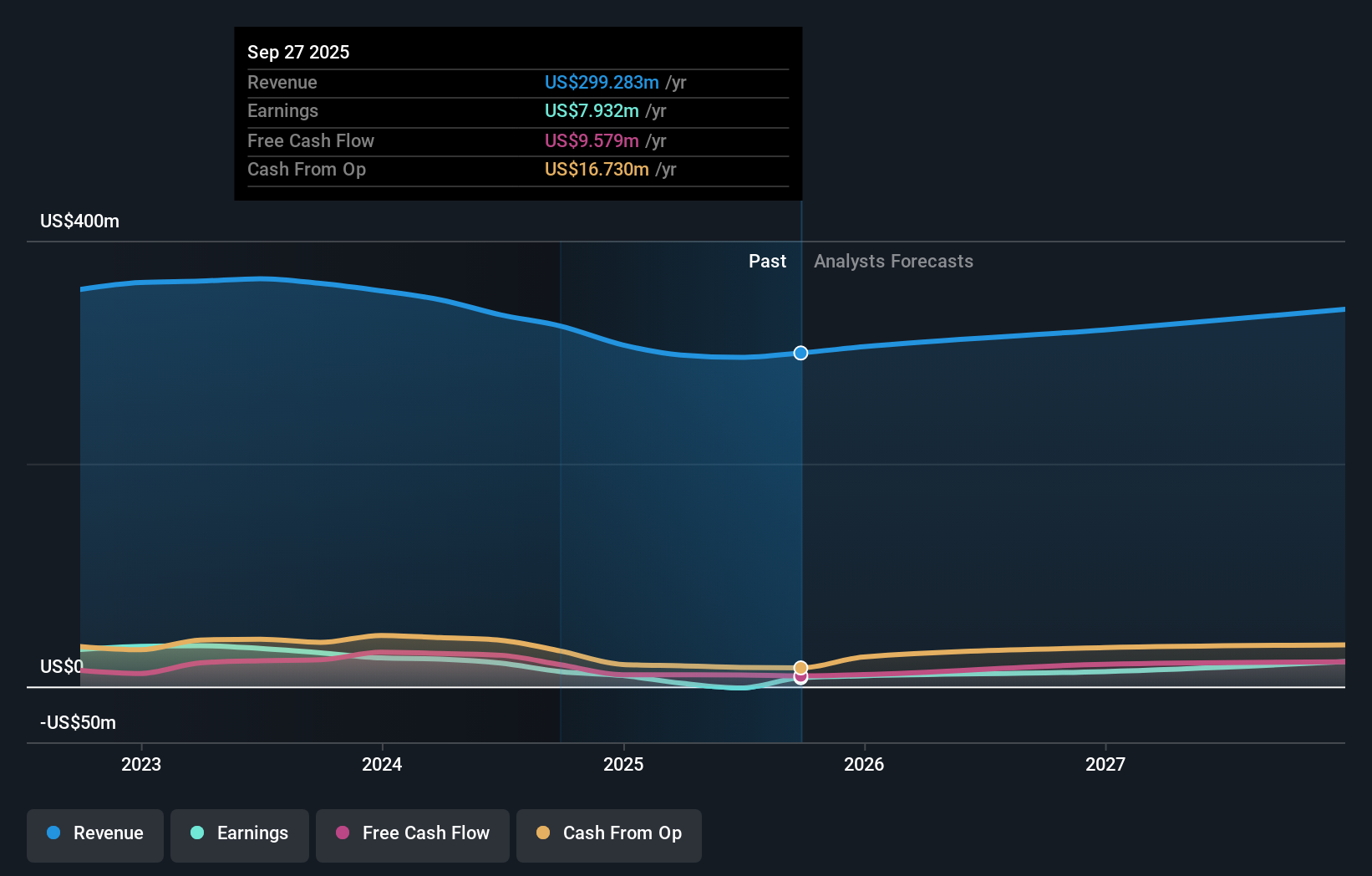Click the Sep 27 2025 tooltip header
Image resolution: width=1372 pixels, height=876 pixels.
[298, 51]
